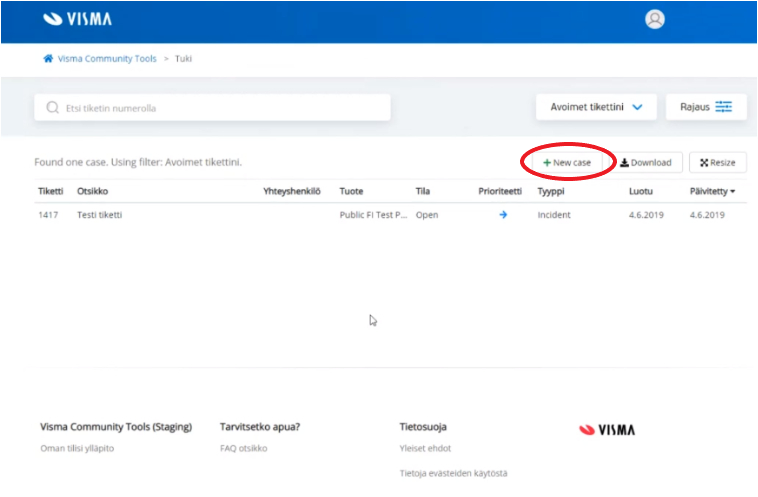
Task: Open ticket number 1417
Action: tap(48, 215)
